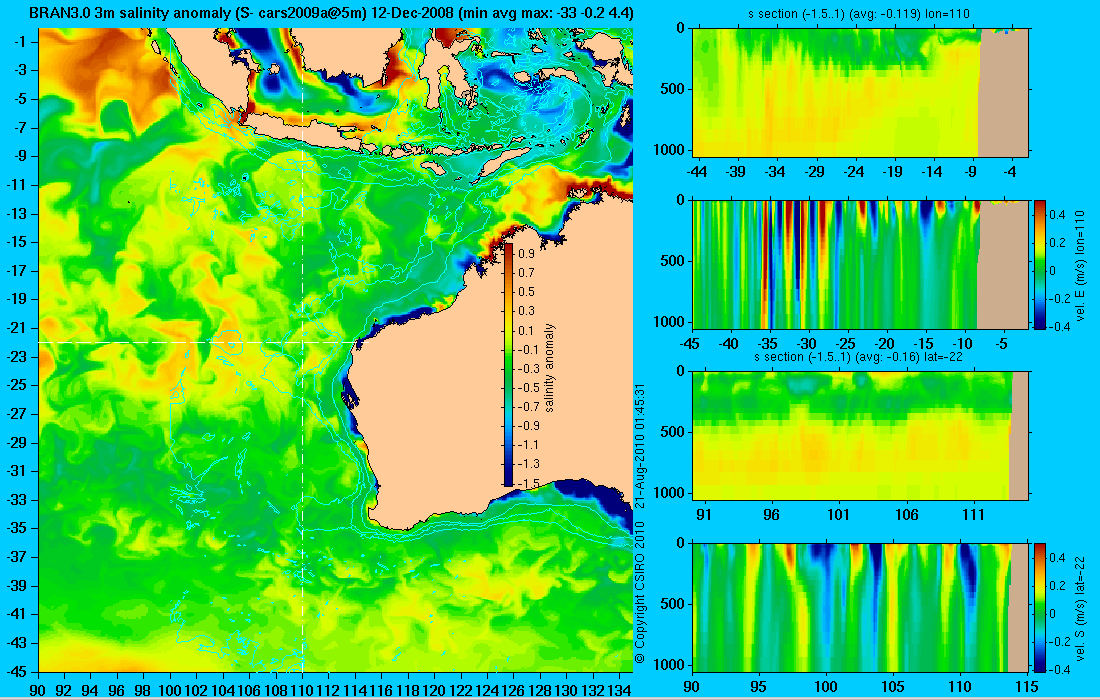Click the -10 tick below vel. E panel
The width and height of the screenshot is (1100, 700).
[963, 344]
